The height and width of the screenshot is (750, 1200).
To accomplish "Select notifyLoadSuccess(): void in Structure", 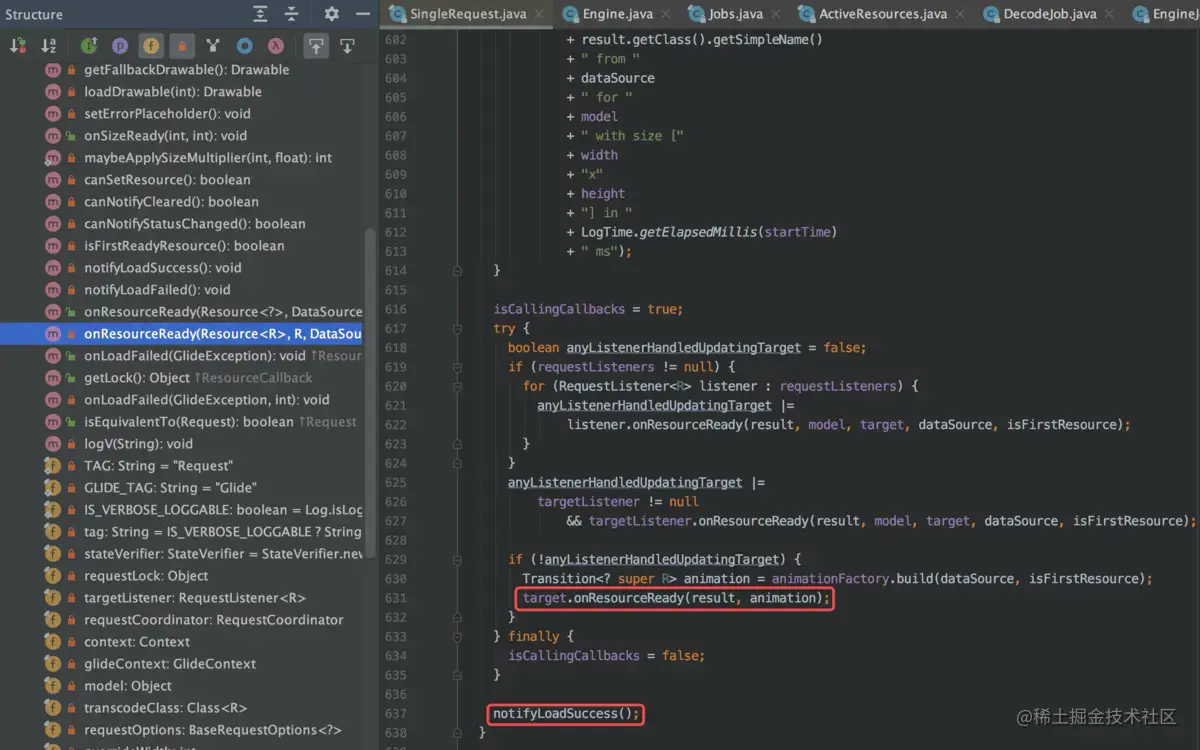I will (163, 268).
